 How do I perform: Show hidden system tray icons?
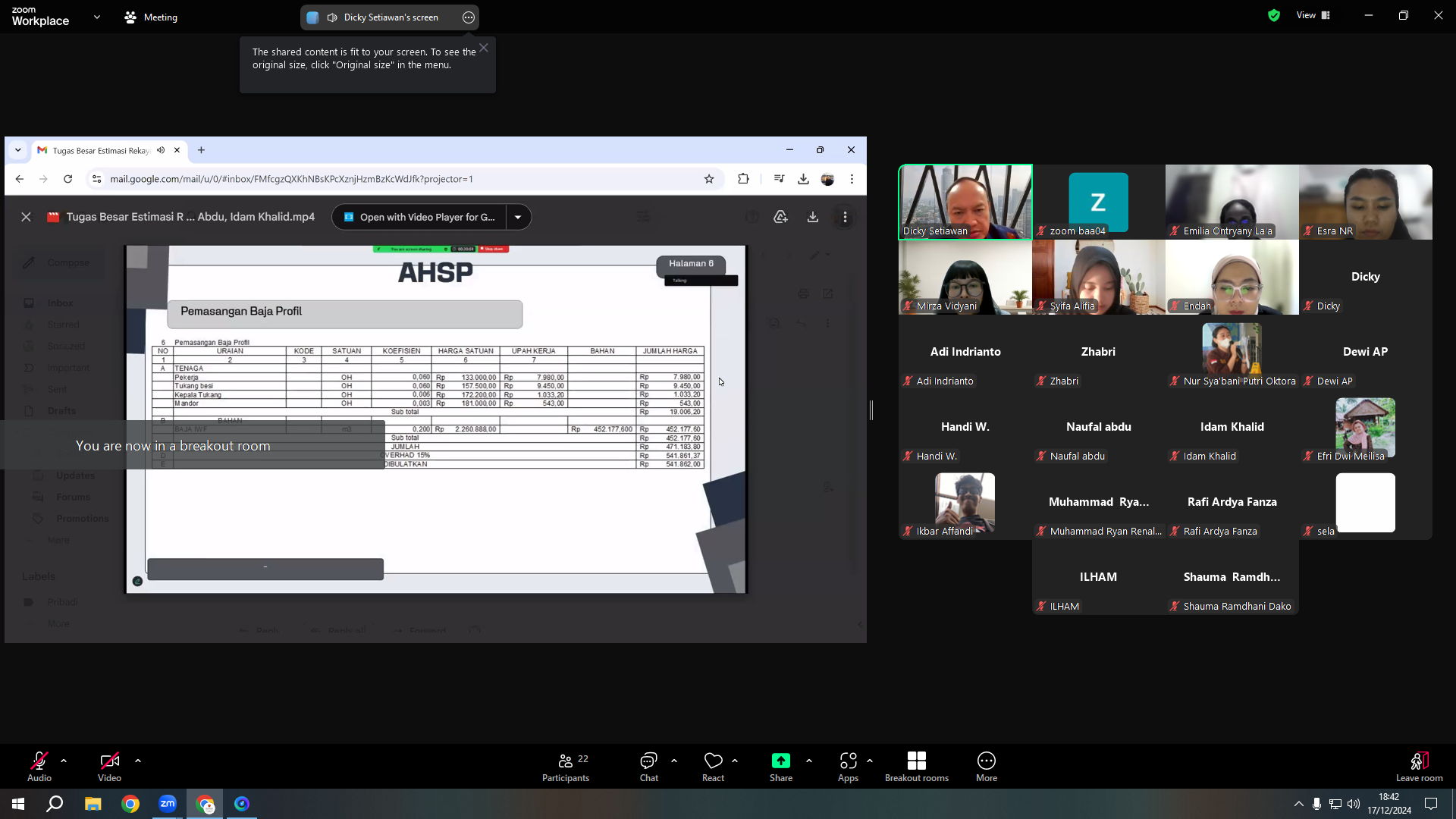tap(1299, 804)
